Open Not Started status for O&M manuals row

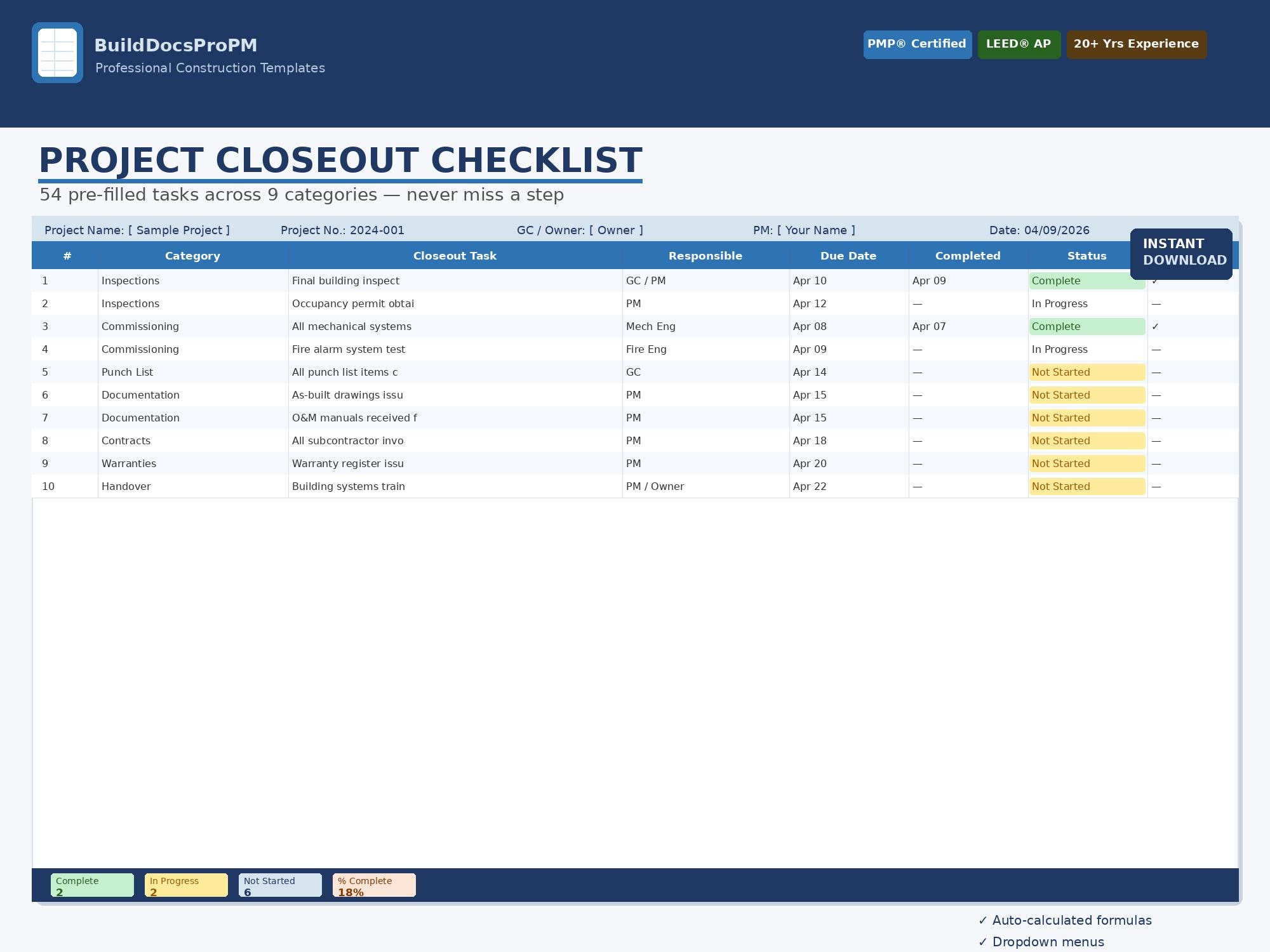tap(1087, 418)
